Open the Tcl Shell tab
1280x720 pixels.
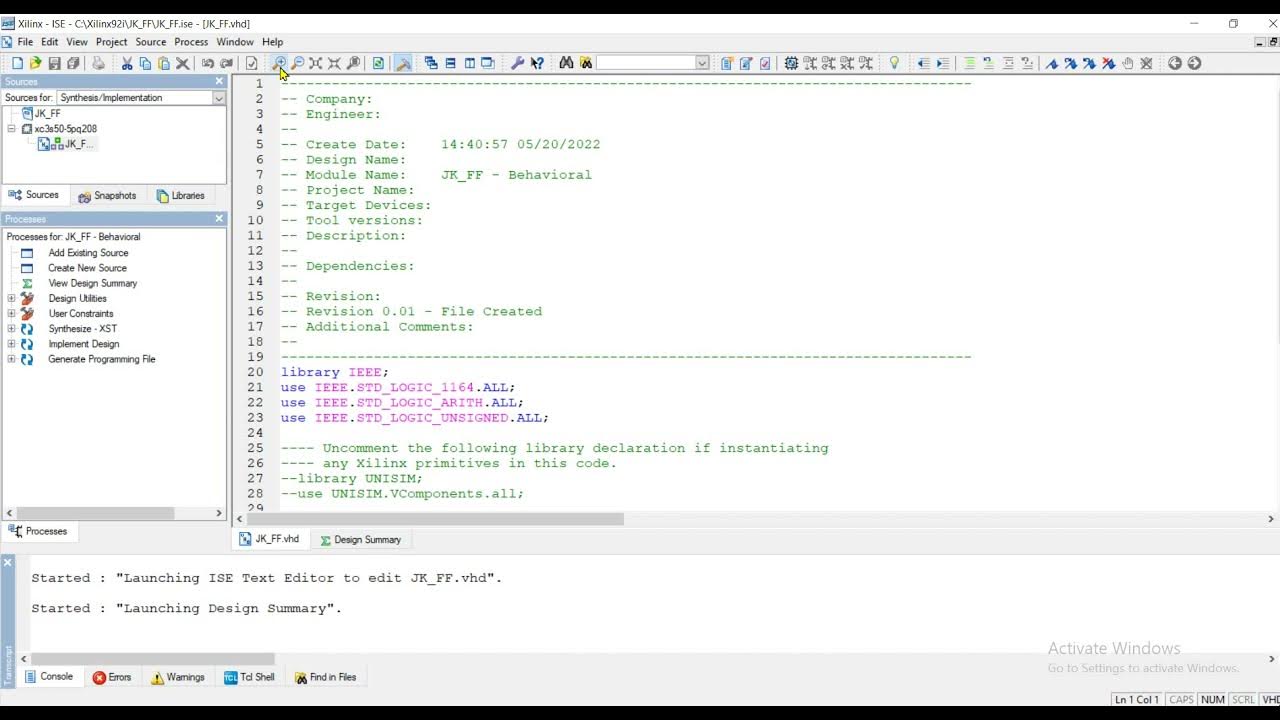click(249, 677)
